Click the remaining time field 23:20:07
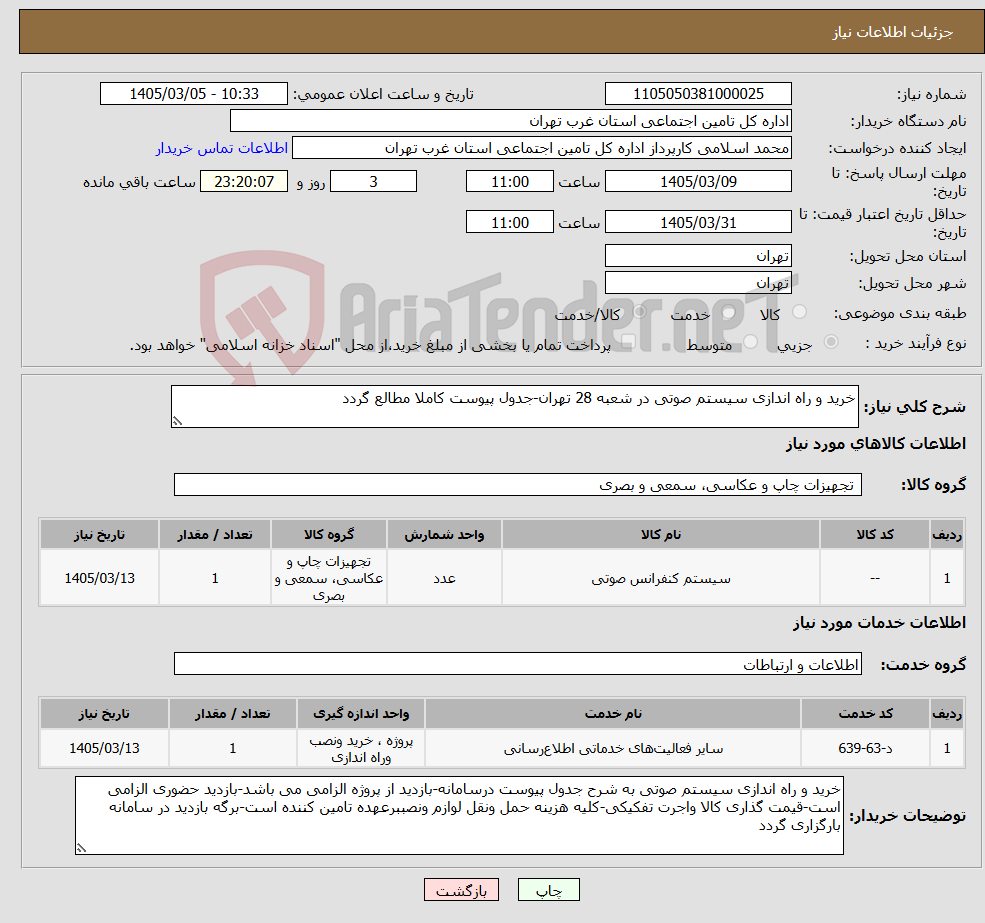Image resolution: width=985 pixels, height=923 pixels. click(x=244, y=182)
